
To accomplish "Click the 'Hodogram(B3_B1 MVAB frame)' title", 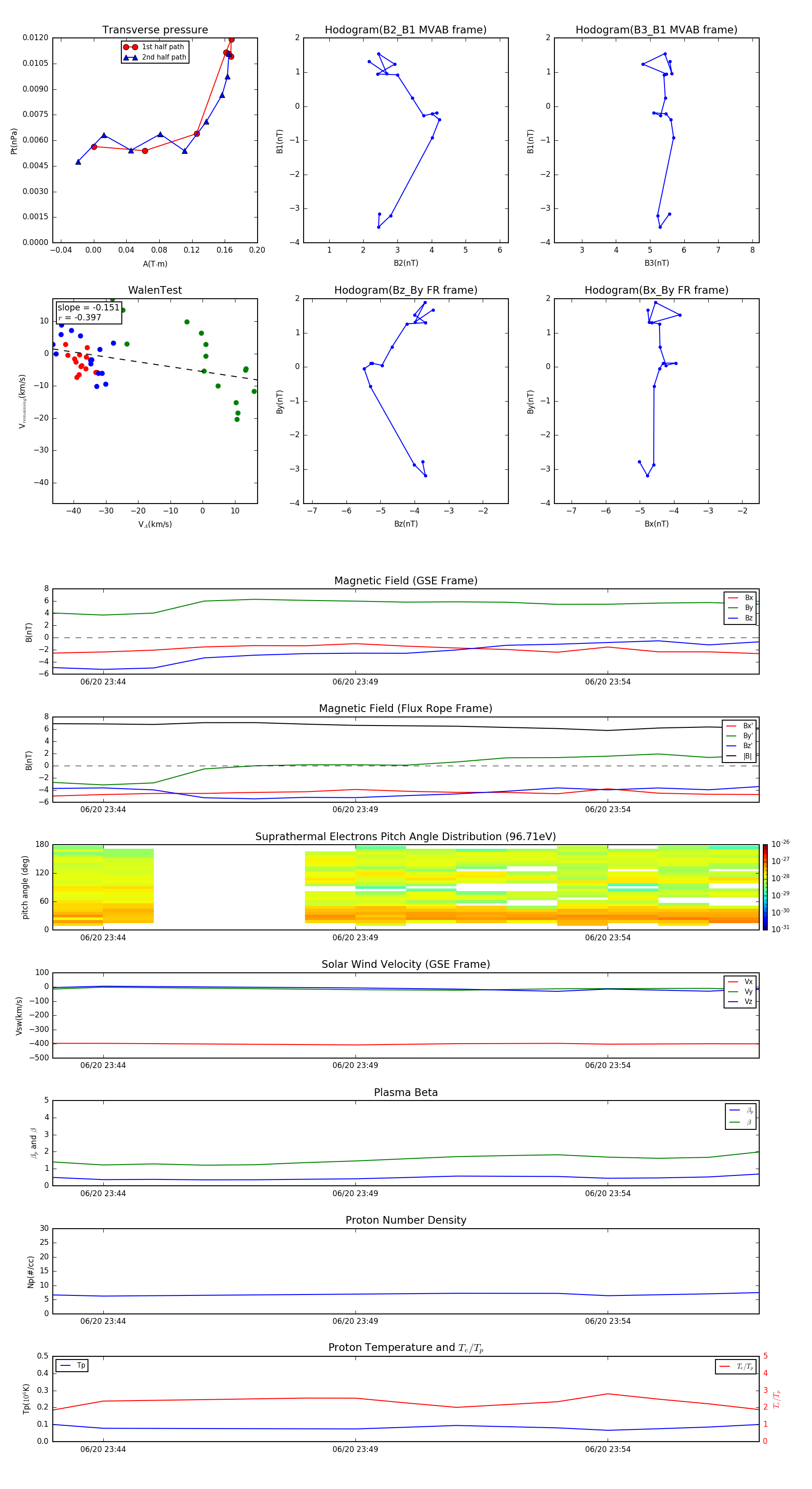I will (656, 30).
